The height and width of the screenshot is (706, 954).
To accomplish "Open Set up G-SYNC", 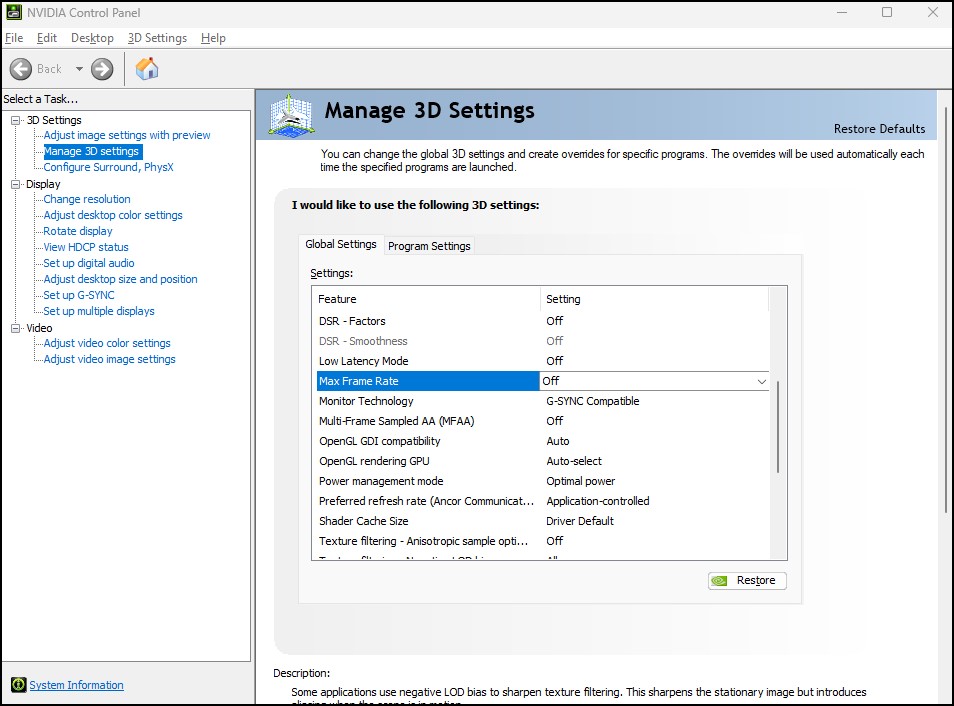I will click(x=79, y=295).
